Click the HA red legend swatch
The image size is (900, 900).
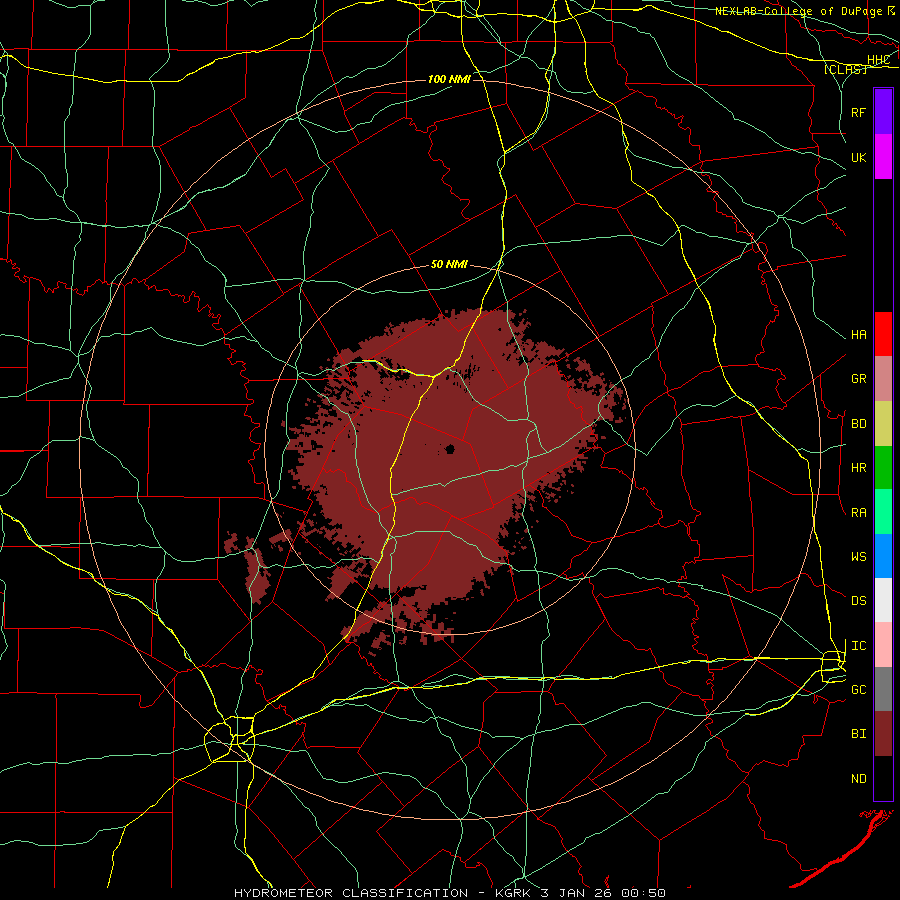pyautogui.click(x=883, y=334)
